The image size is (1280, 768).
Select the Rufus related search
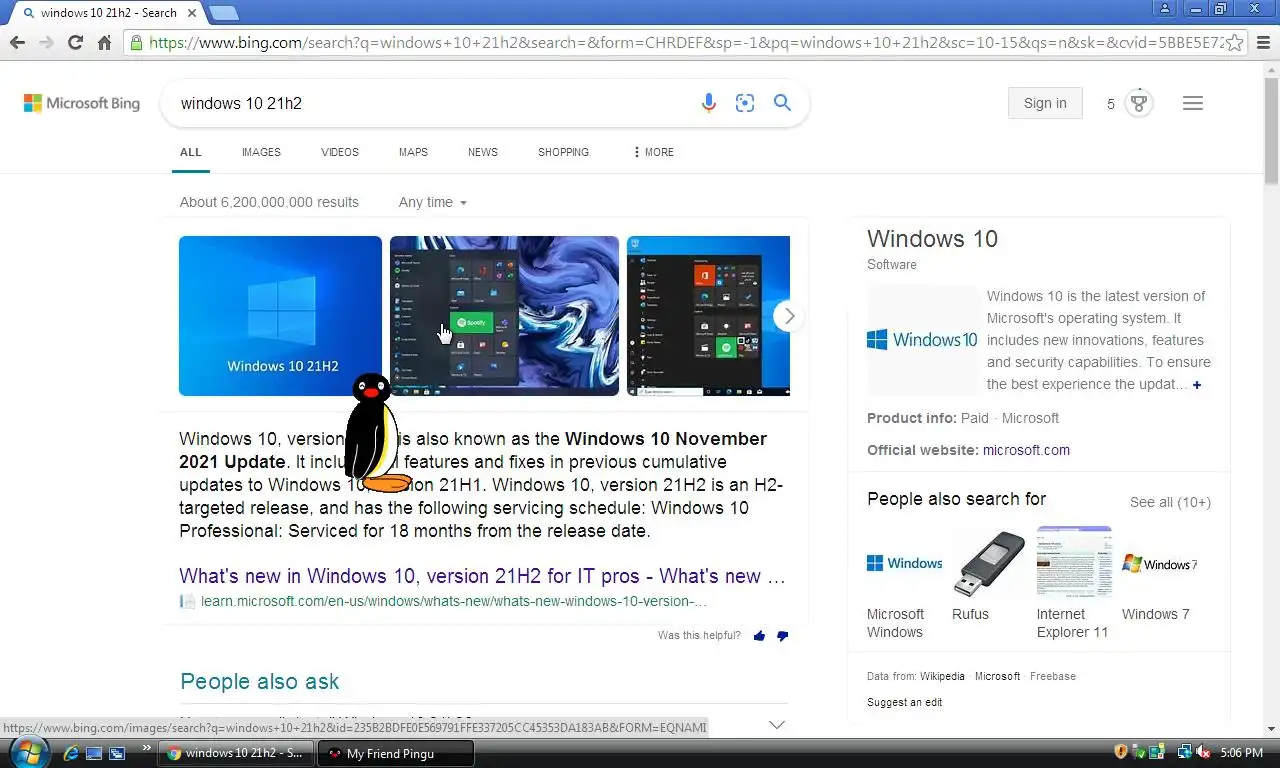[x=988, y=574]
